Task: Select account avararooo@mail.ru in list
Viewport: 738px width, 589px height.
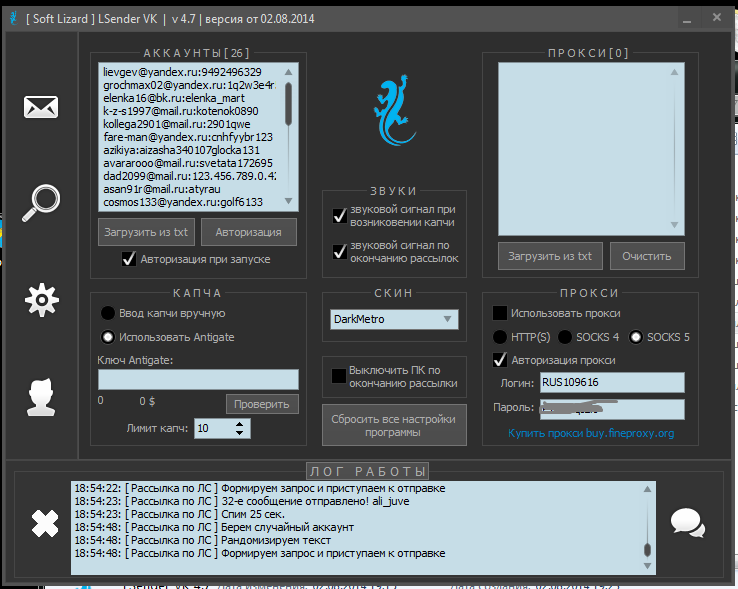Action: [x=188, y=163]
